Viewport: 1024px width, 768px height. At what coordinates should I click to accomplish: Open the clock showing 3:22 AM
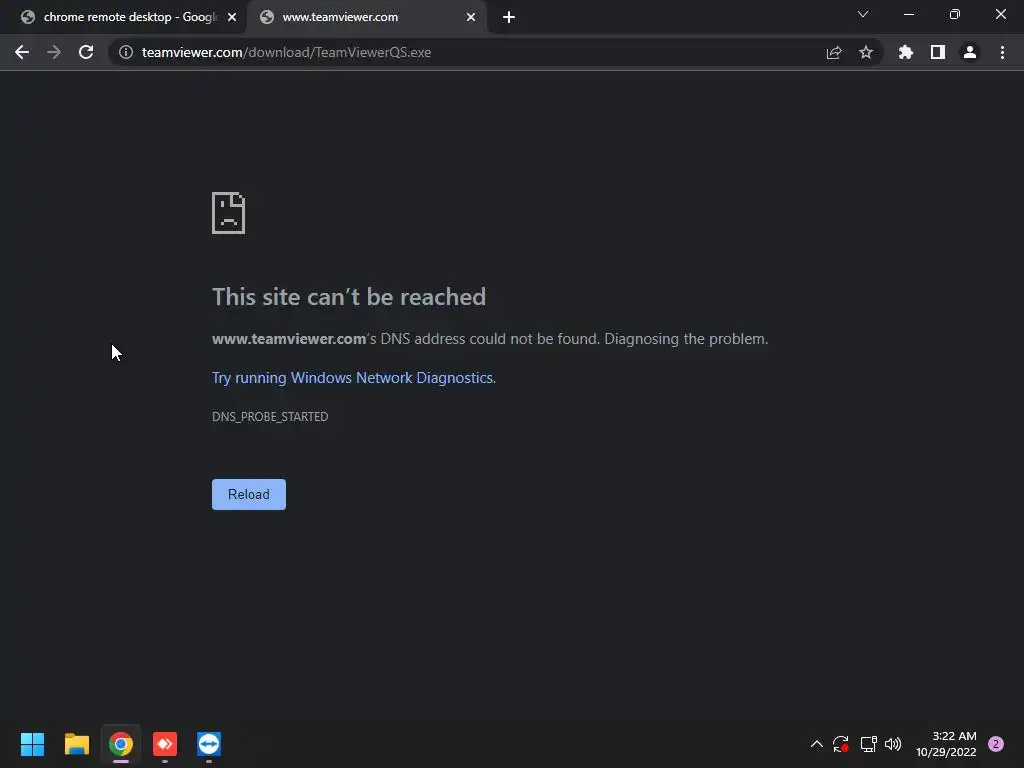pos(946,744)
